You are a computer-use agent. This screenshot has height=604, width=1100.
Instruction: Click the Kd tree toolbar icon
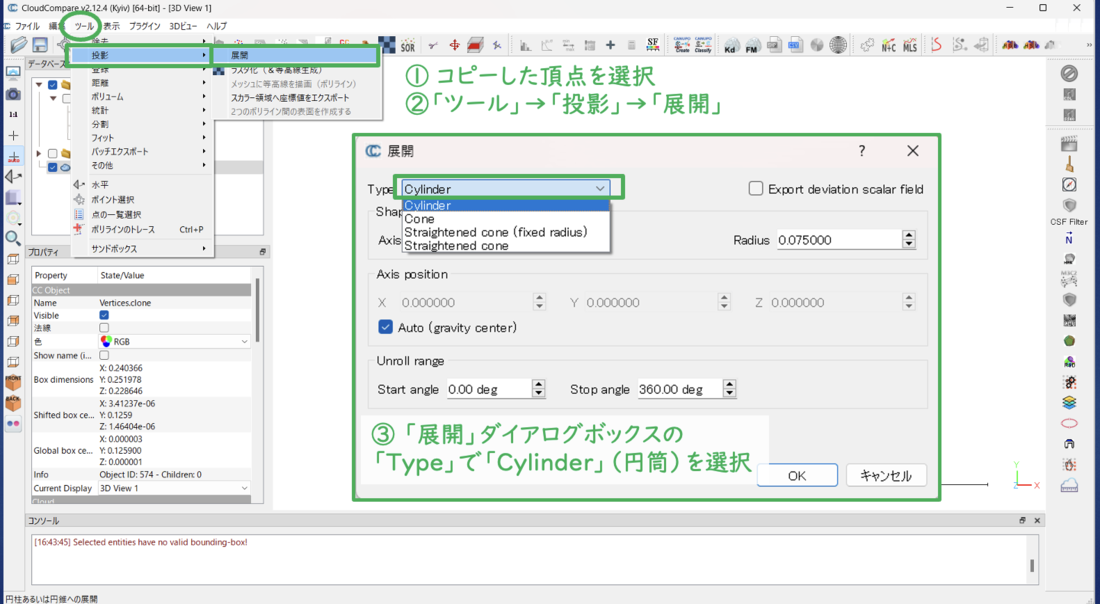(x=730, y=46)
